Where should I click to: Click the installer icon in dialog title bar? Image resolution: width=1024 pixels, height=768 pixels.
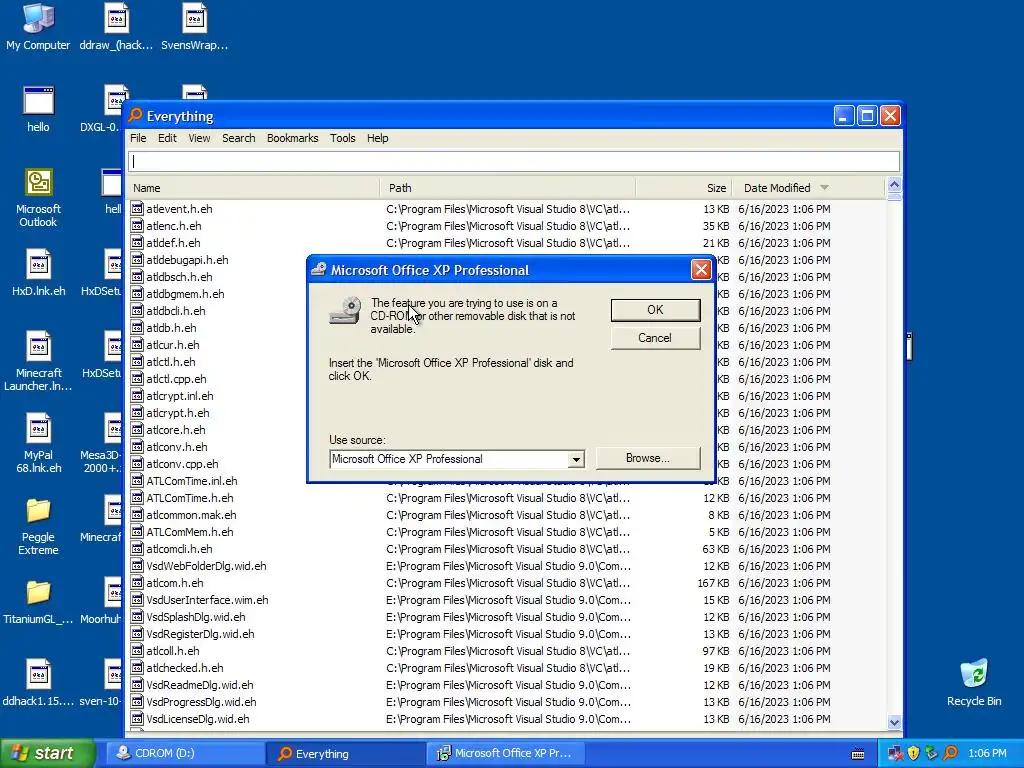pos(319,269)
